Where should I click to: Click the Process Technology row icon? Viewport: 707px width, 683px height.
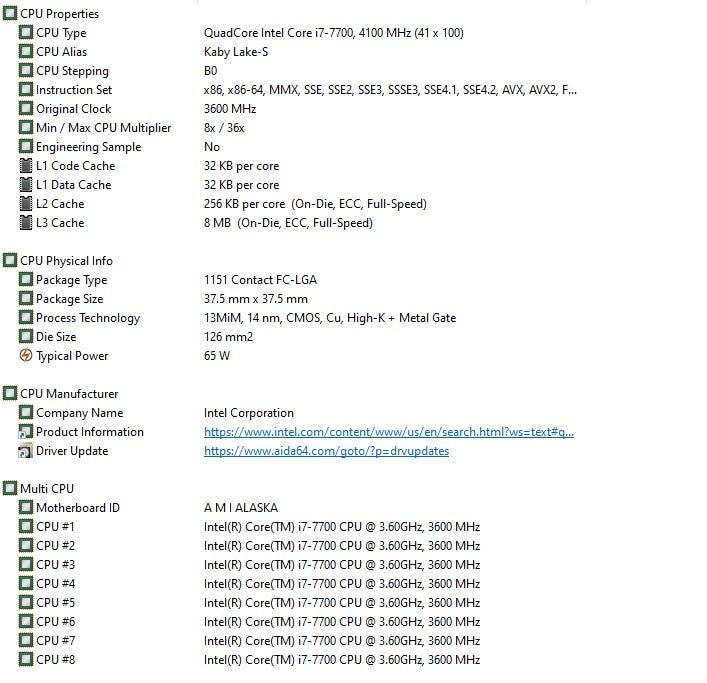point(26,317)
